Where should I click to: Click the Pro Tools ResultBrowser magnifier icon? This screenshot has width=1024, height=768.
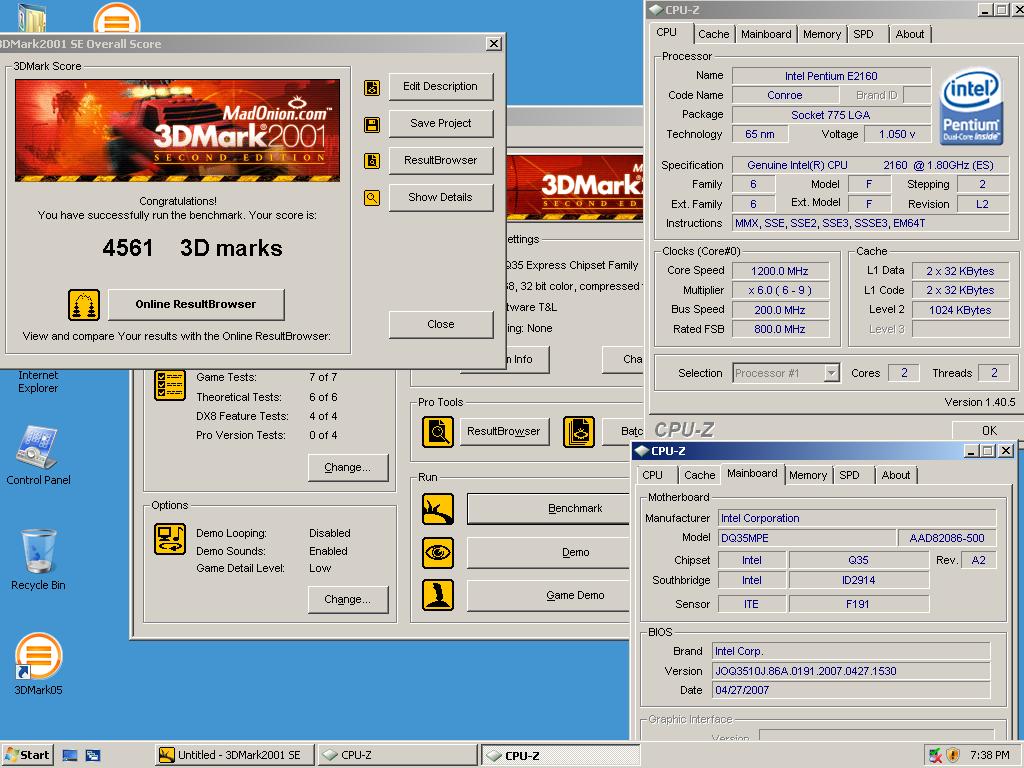[x=438, y=432]
